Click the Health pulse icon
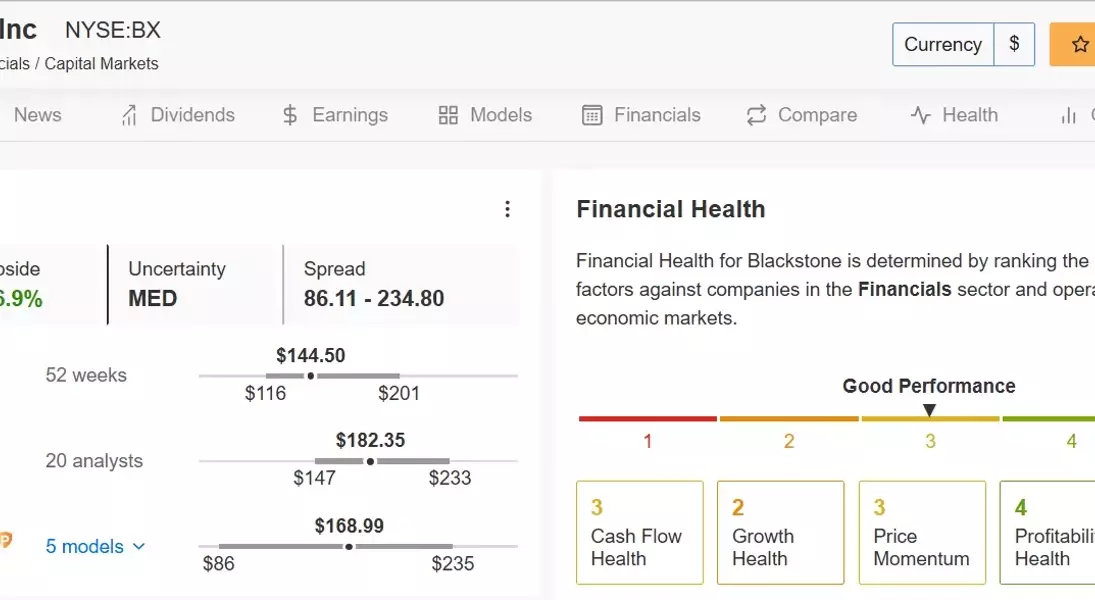This screenshot has width=1095, height=600. tap(920, 115)
